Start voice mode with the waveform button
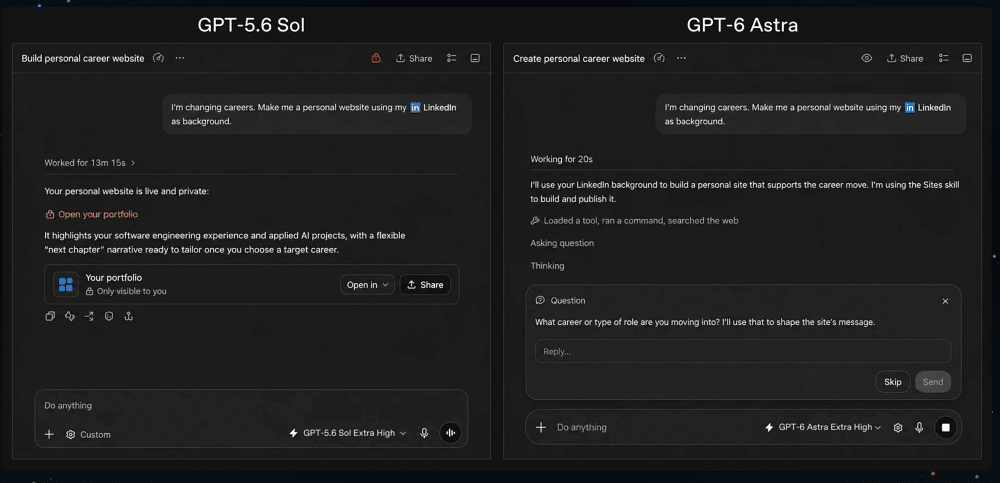 click(x=450, y=433)
